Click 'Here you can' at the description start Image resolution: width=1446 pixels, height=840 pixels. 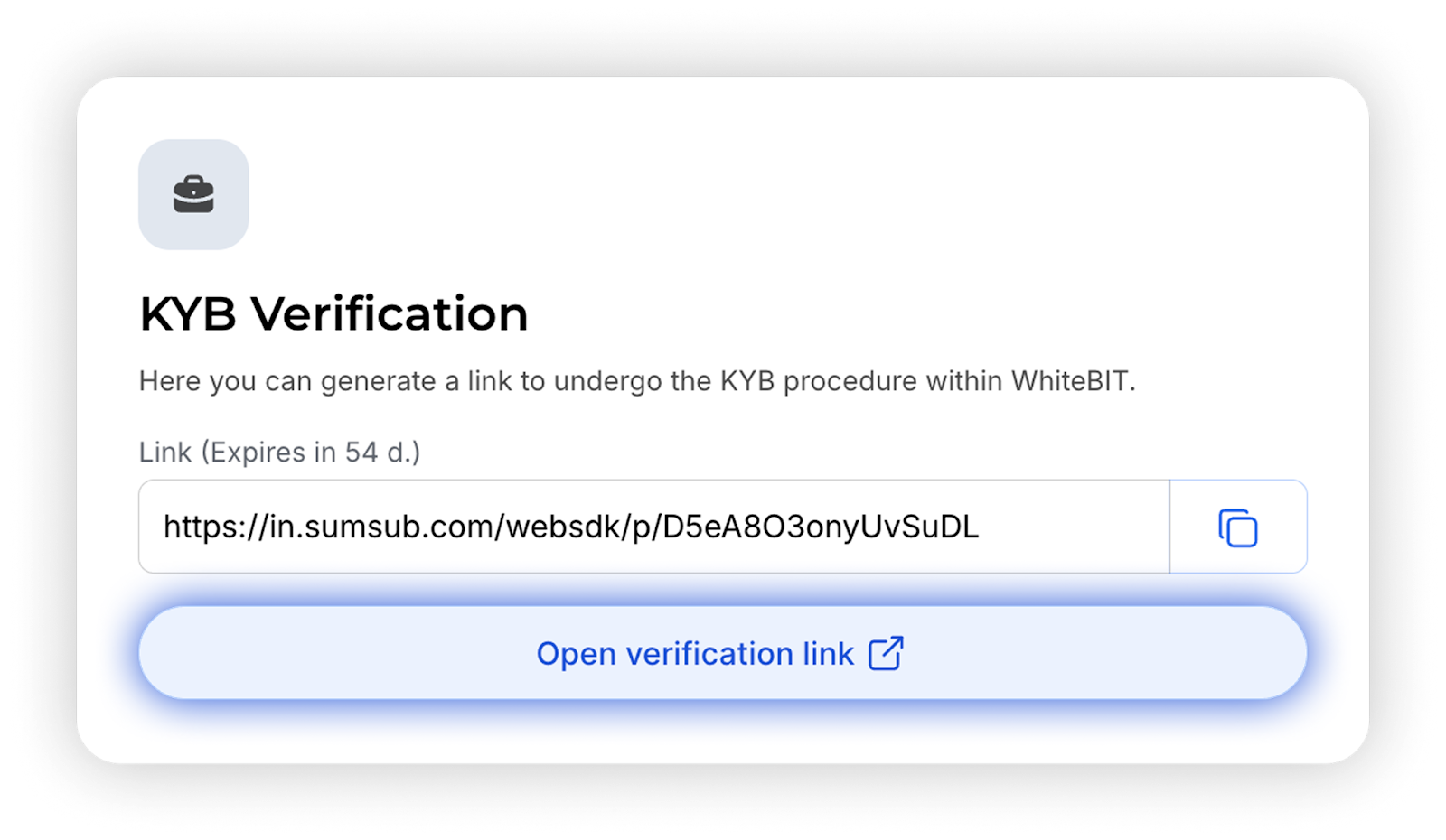tap(226, 381)
